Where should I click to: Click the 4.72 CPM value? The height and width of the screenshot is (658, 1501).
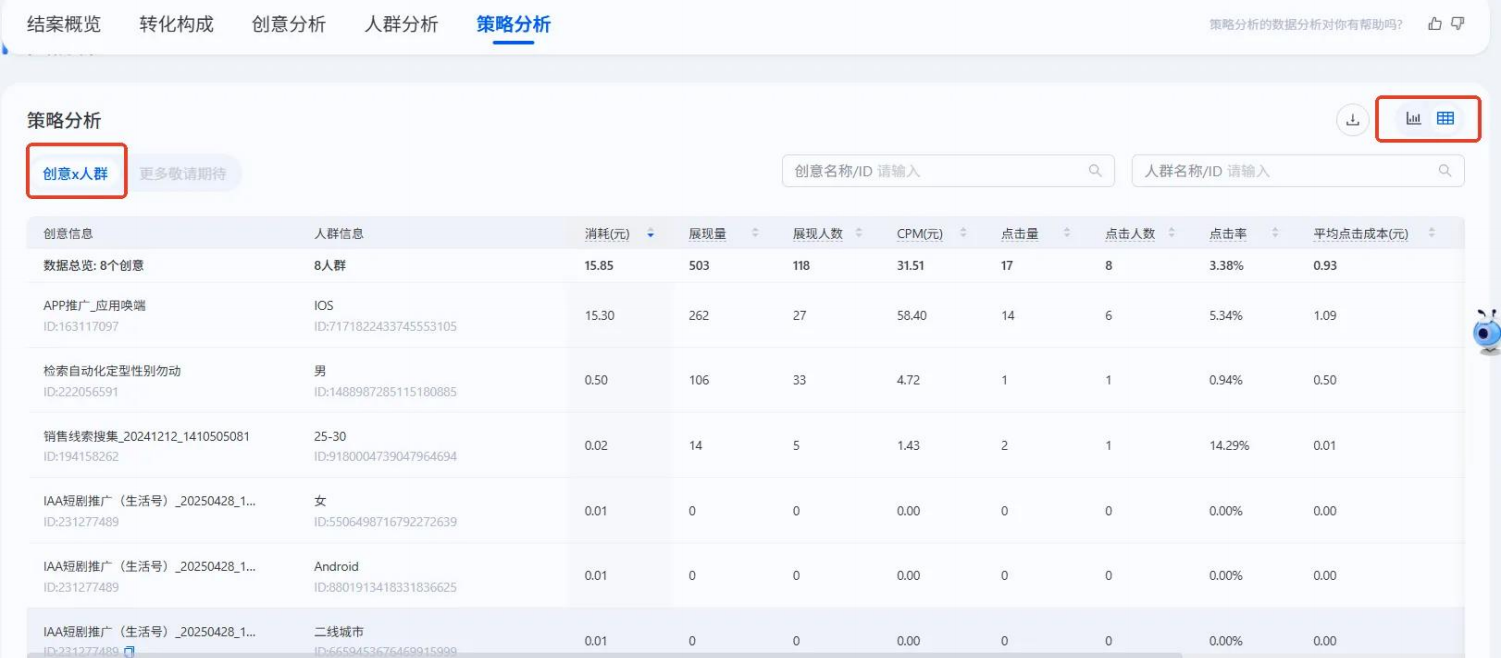[x=908, y=380]
